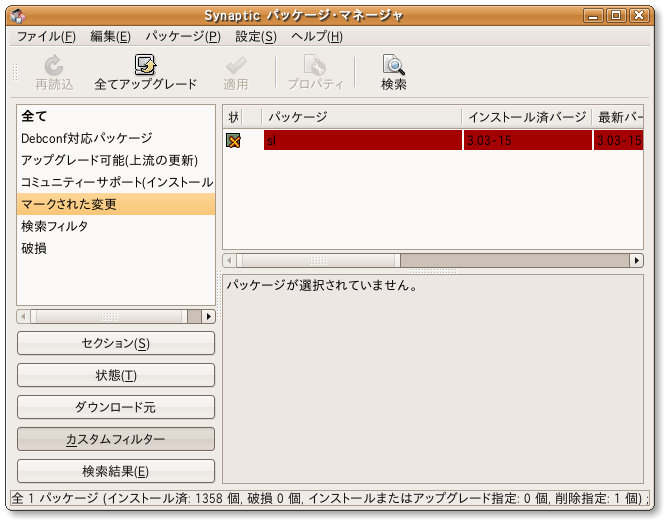Screen dimensions: 664x520
Task: Open the 設定(S) menu
Action: [256, 36]
